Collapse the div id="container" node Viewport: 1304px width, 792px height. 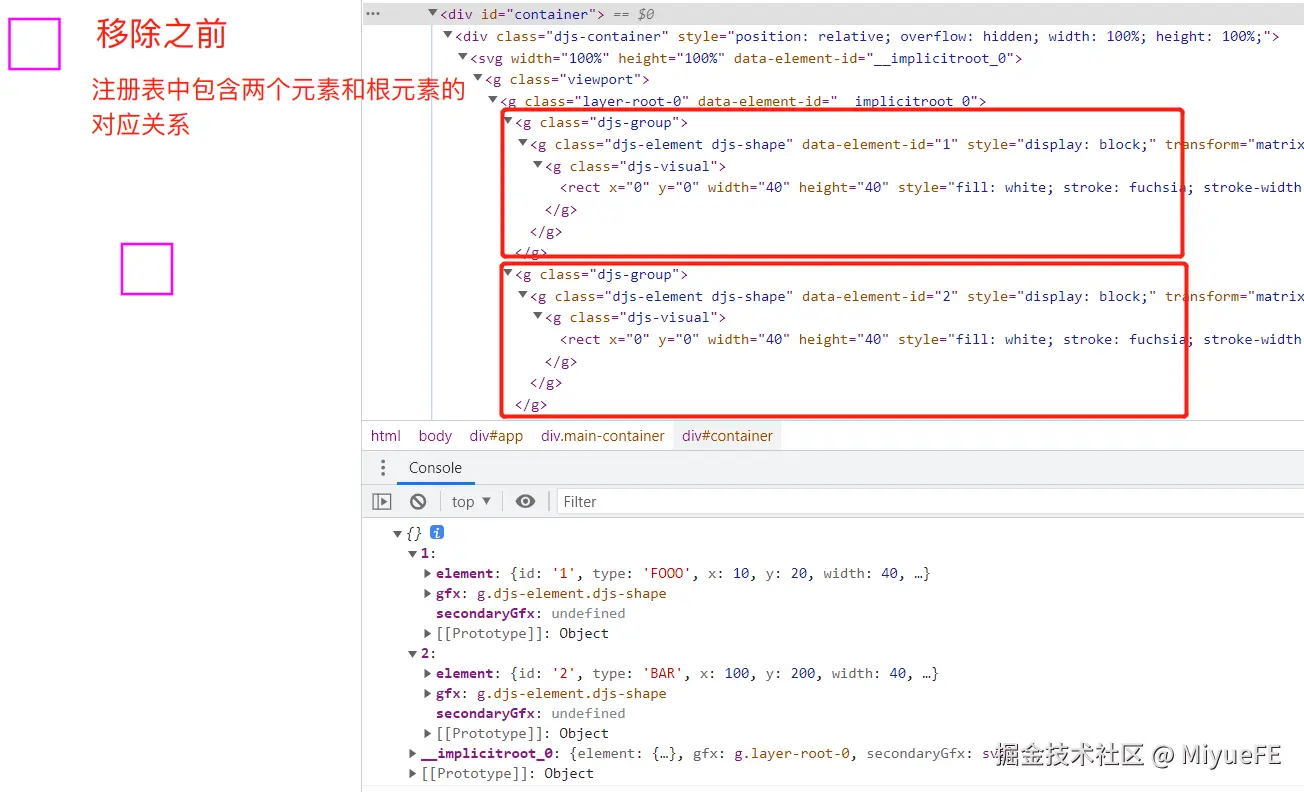[x=433, y=14]
